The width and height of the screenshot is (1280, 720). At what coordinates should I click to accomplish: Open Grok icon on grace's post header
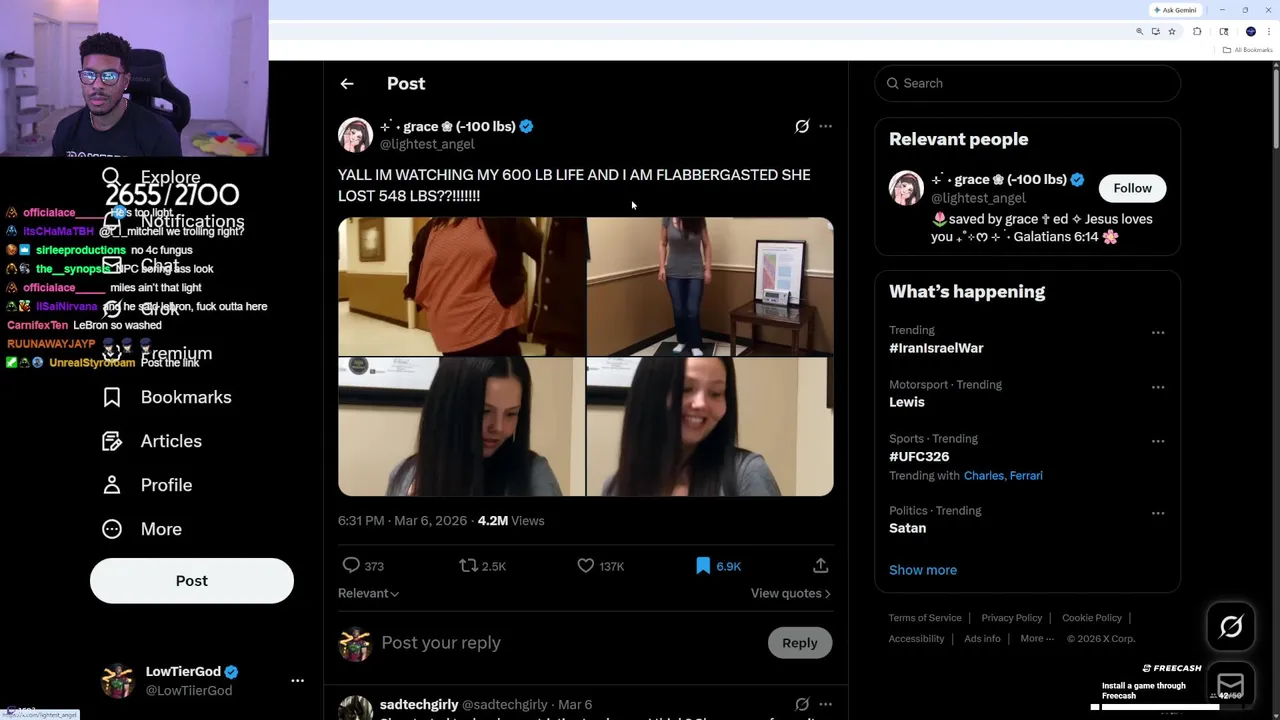[802, 126]
